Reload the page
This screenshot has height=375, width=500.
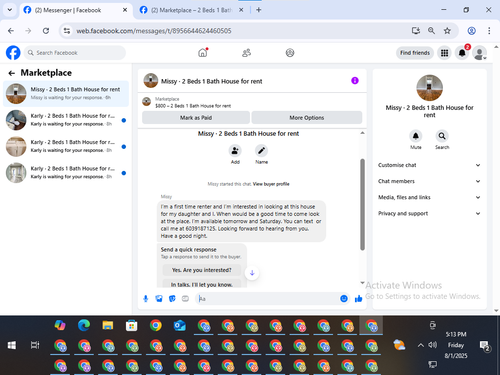click(x=46, y=31)
